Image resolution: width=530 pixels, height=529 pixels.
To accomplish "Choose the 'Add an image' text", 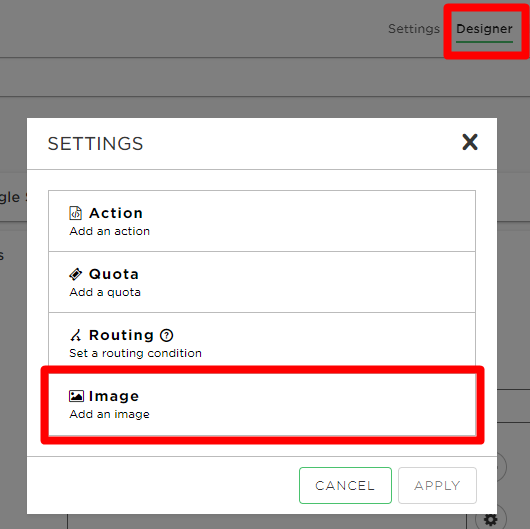I will (x=109, y=414).
